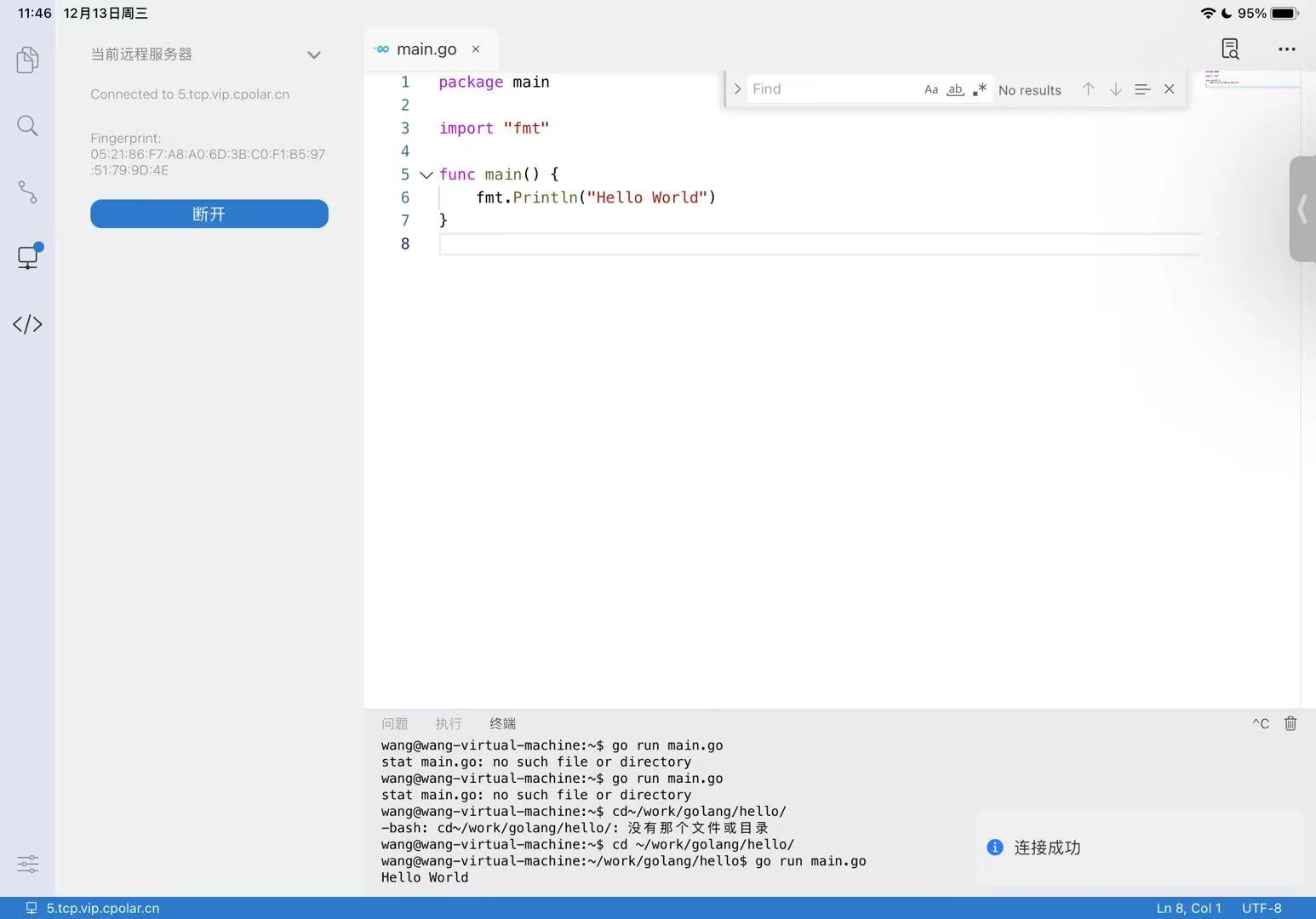Click the UTF-8 encoding indicator

point(1262,908)
